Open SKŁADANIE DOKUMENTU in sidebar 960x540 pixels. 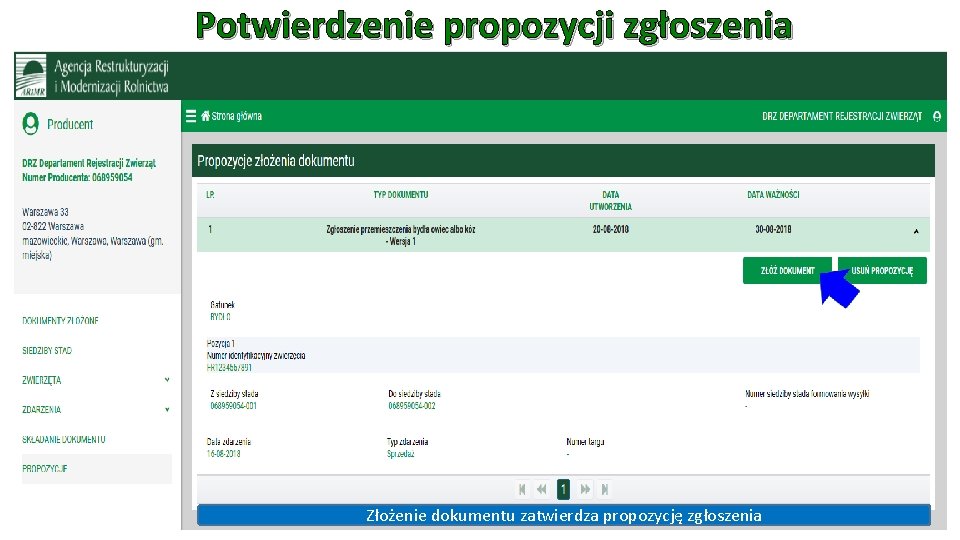(64, 440)
